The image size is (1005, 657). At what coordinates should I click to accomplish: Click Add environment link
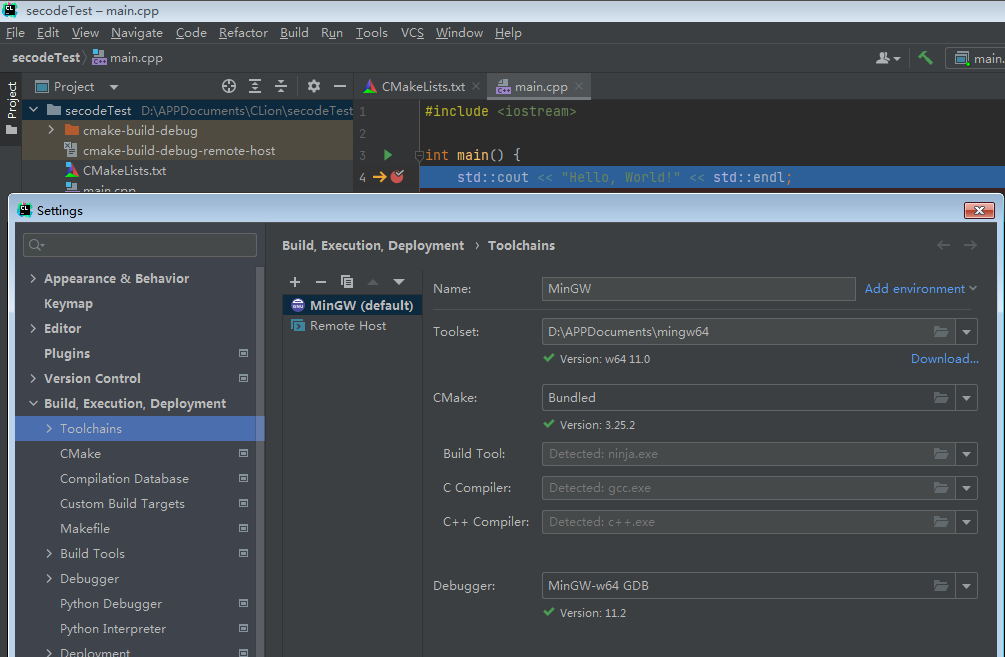coord(920,288)
